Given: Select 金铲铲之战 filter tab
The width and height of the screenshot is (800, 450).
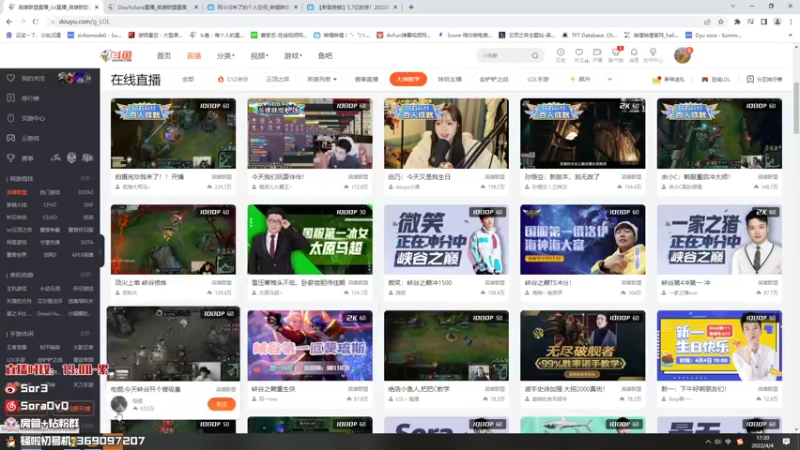Looking at the screenshot, I should point(494,79).
